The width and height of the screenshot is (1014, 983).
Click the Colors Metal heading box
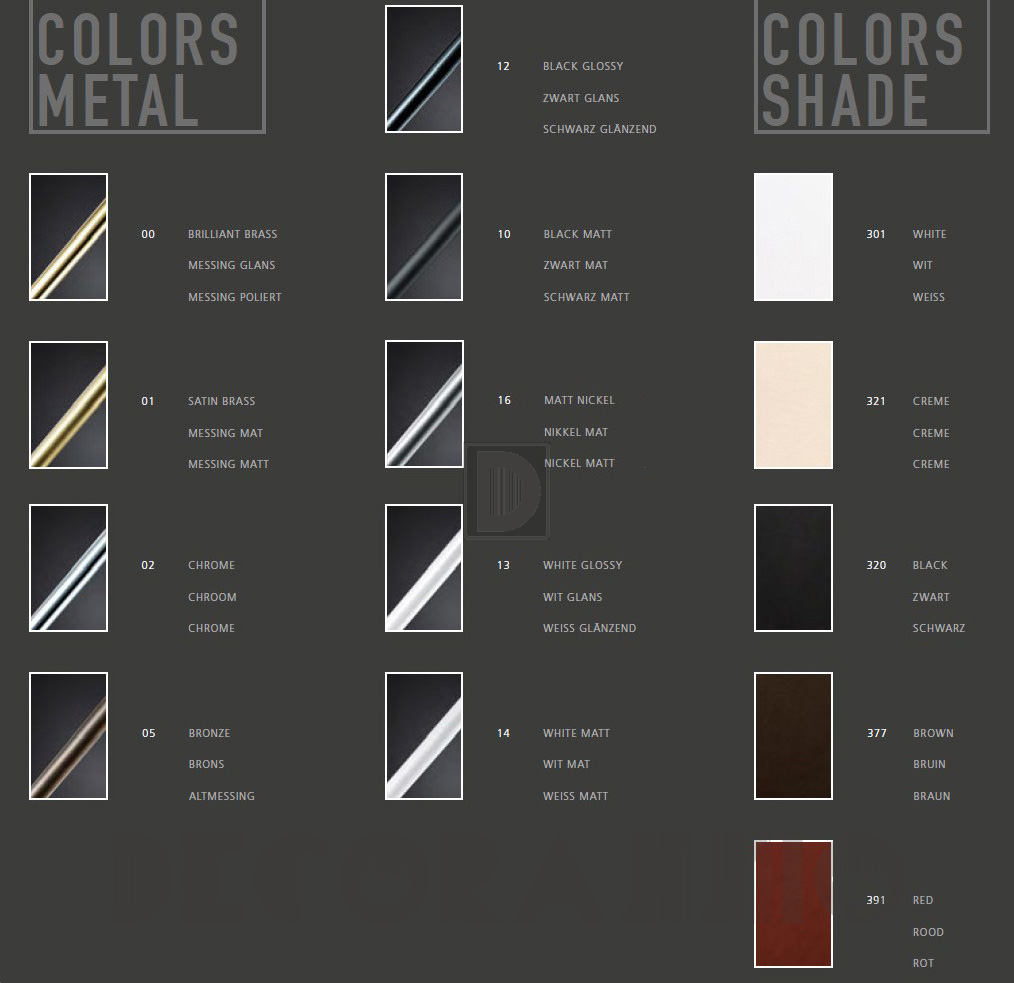click(147, 66)
